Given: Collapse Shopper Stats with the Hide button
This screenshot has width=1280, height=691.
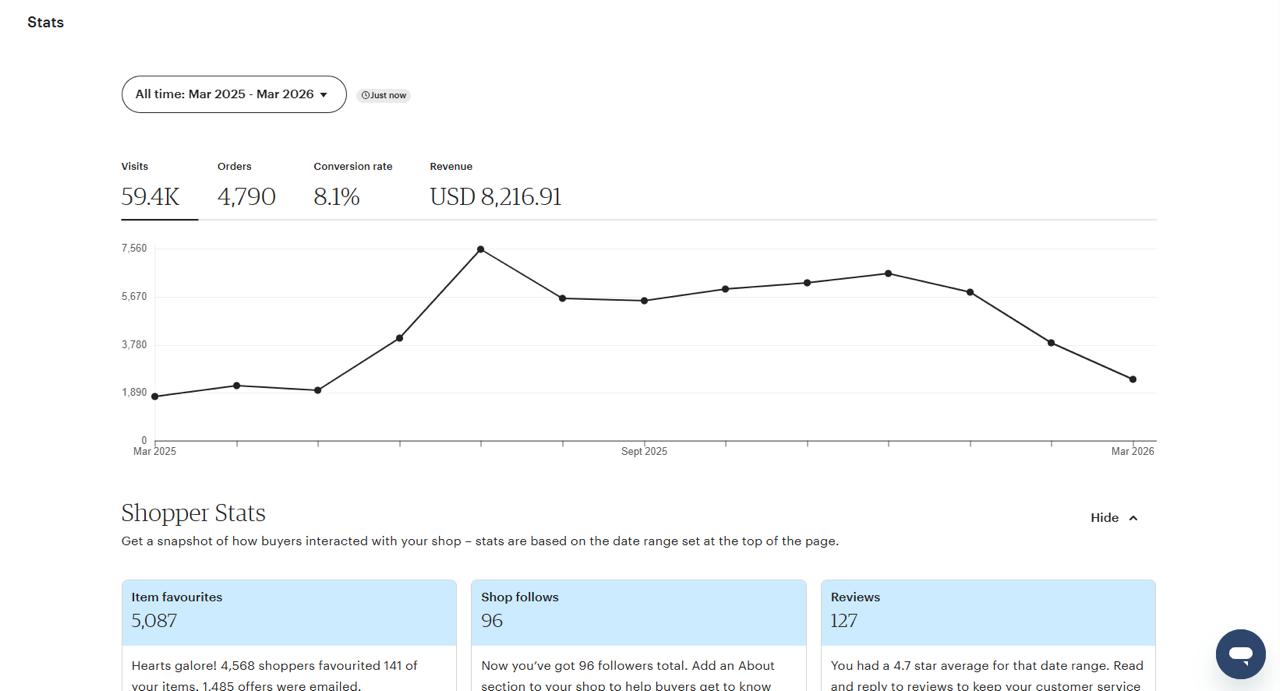Looking at the screenshot, I should pyautogui.click(x=1114, y=518).
